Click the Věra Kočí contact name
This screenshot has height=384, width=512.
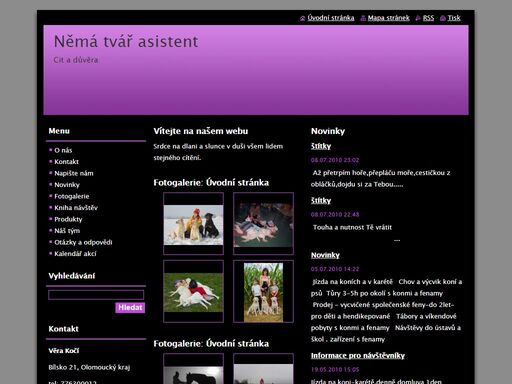64,351
